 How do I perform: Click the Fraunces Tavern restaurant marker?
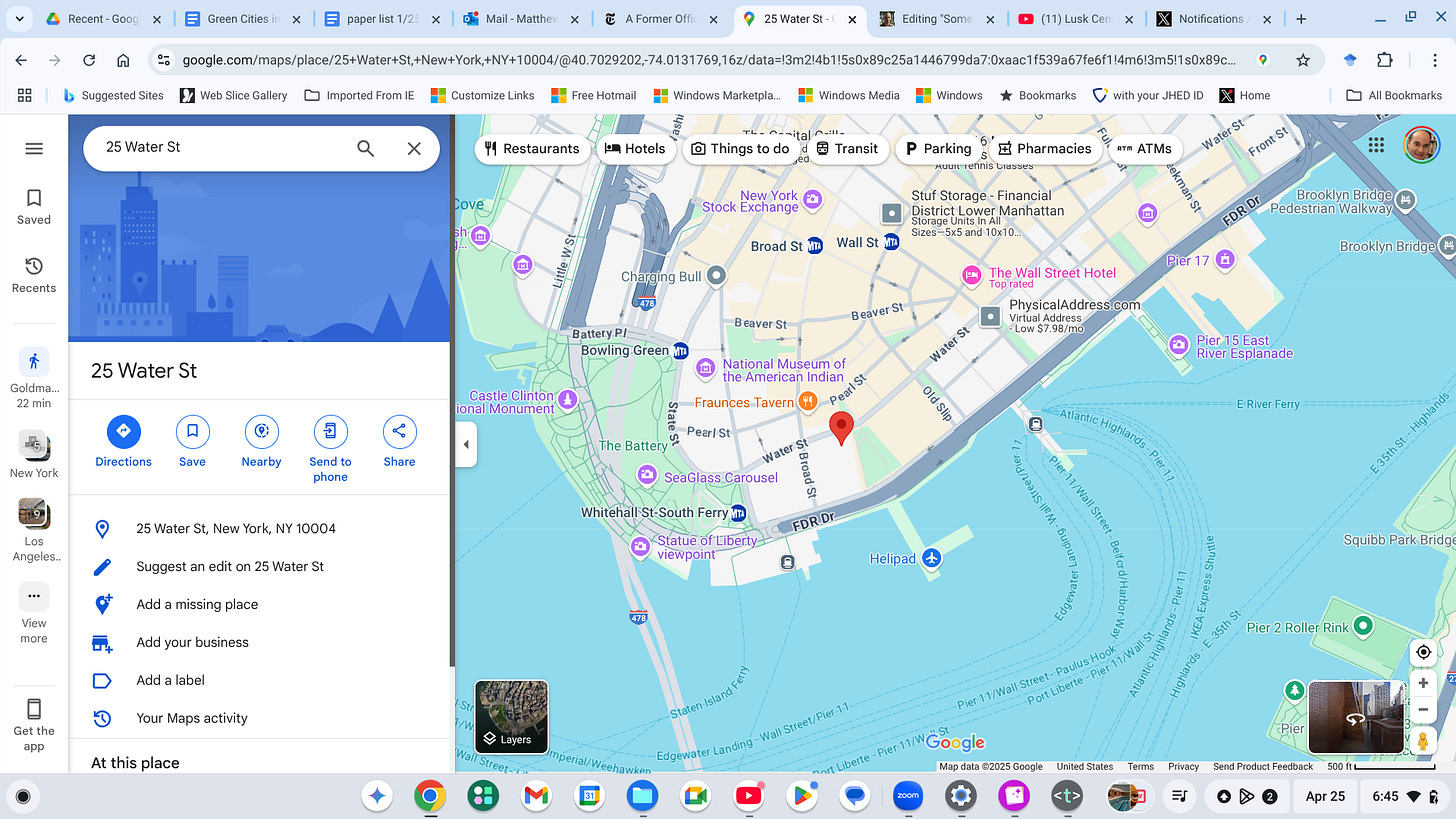[808, 402]
